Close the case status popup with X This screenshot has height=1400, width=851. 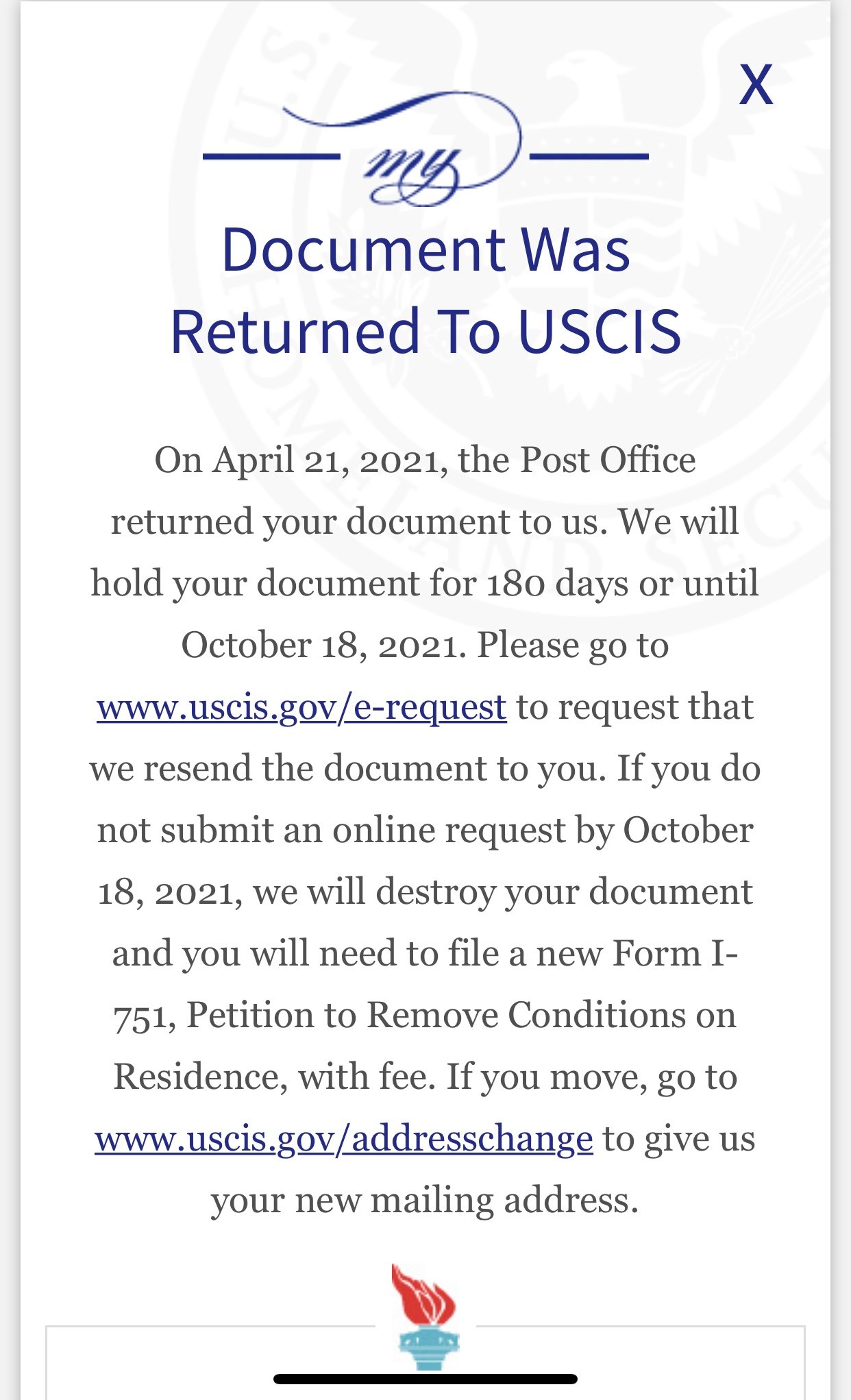pyautogui.click(x=756, y=85)
